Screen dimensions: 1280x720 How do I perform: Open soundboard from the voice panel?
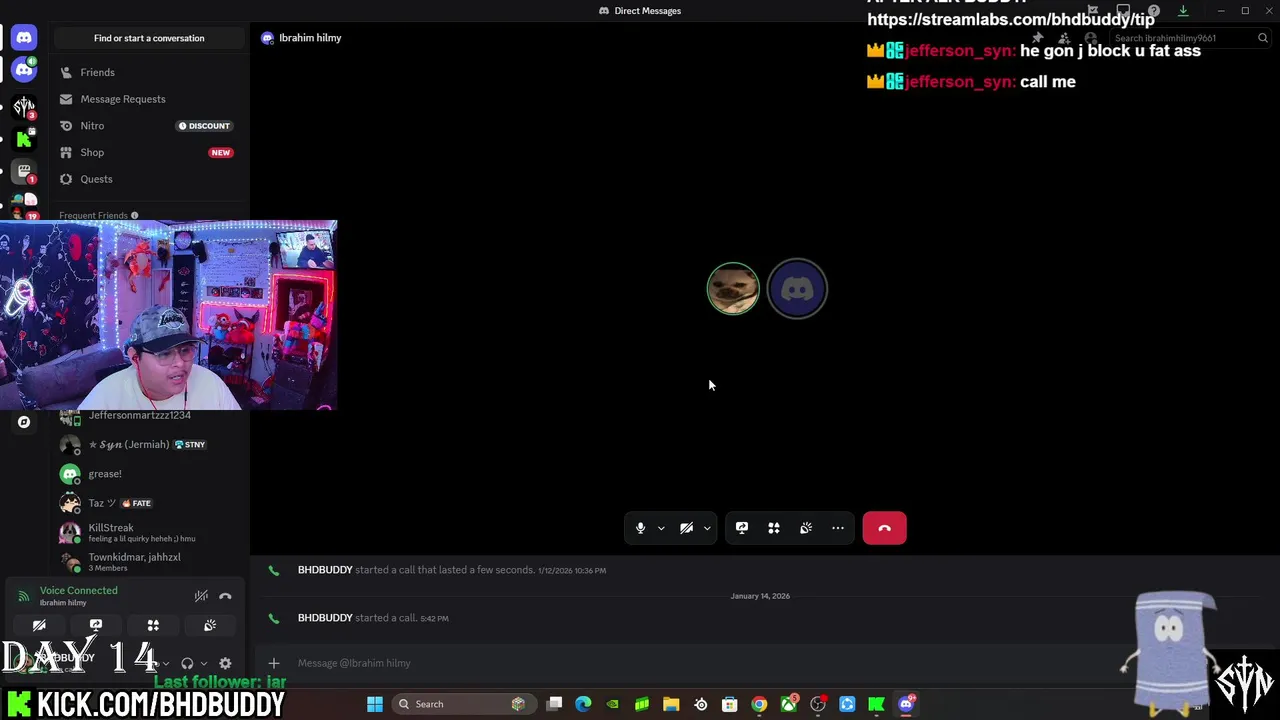[210, 625]
